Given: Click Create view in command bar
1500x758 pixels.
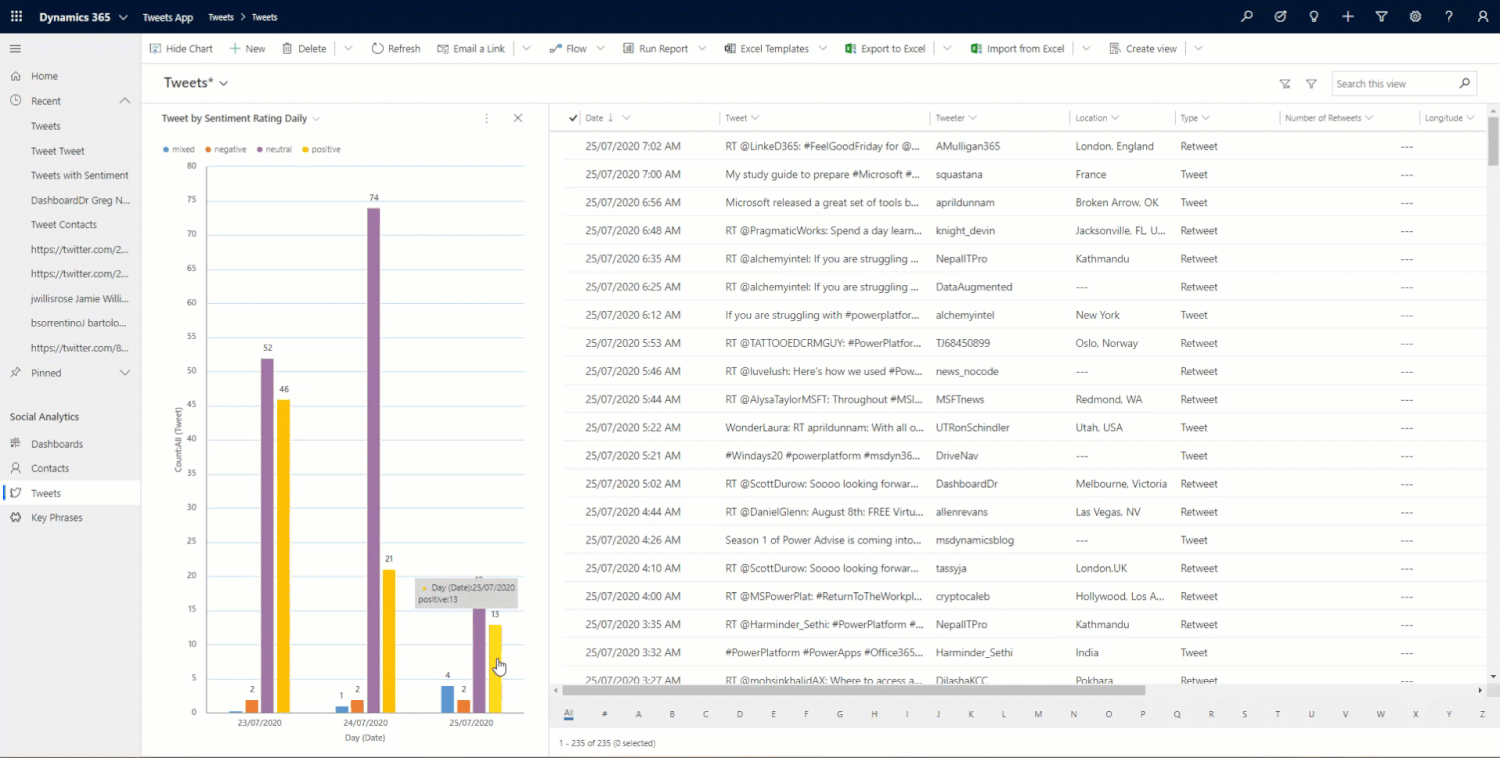Looking at the screenshot, I should [x=1143, y=48].
